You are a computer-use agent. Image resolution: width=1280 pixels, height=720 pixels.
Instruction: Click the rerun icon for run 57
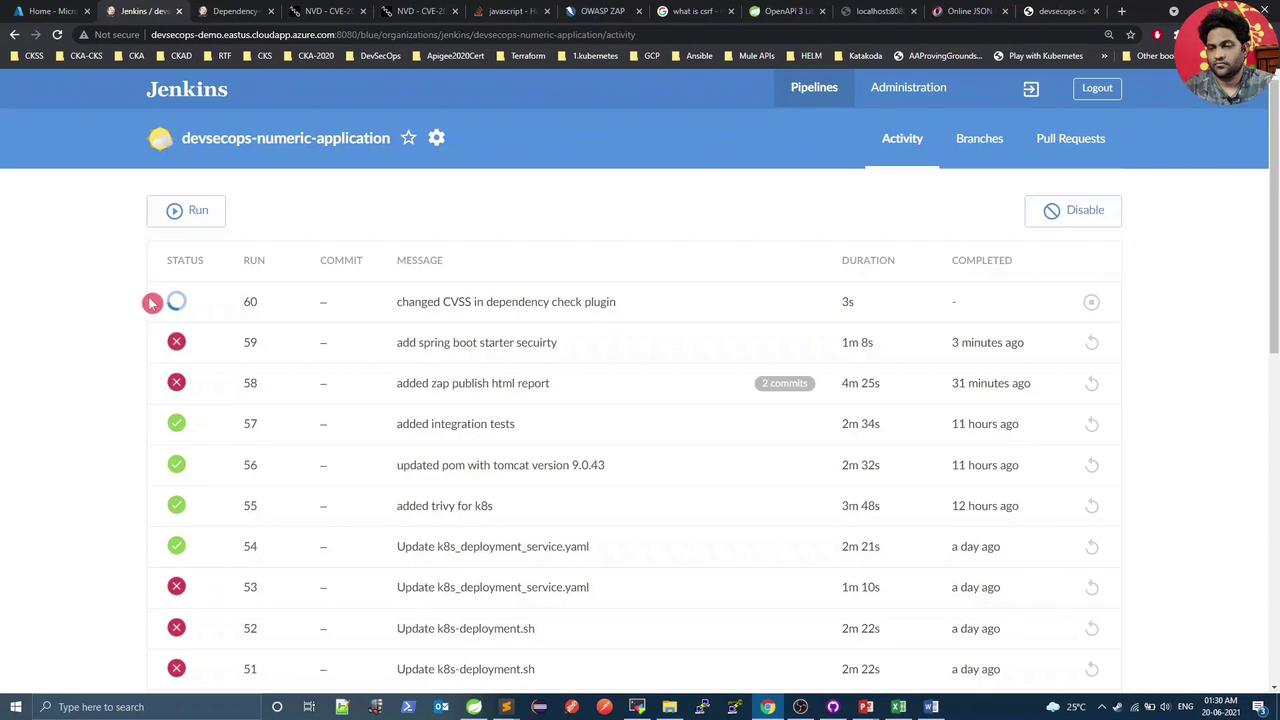tap(1092, 424)
